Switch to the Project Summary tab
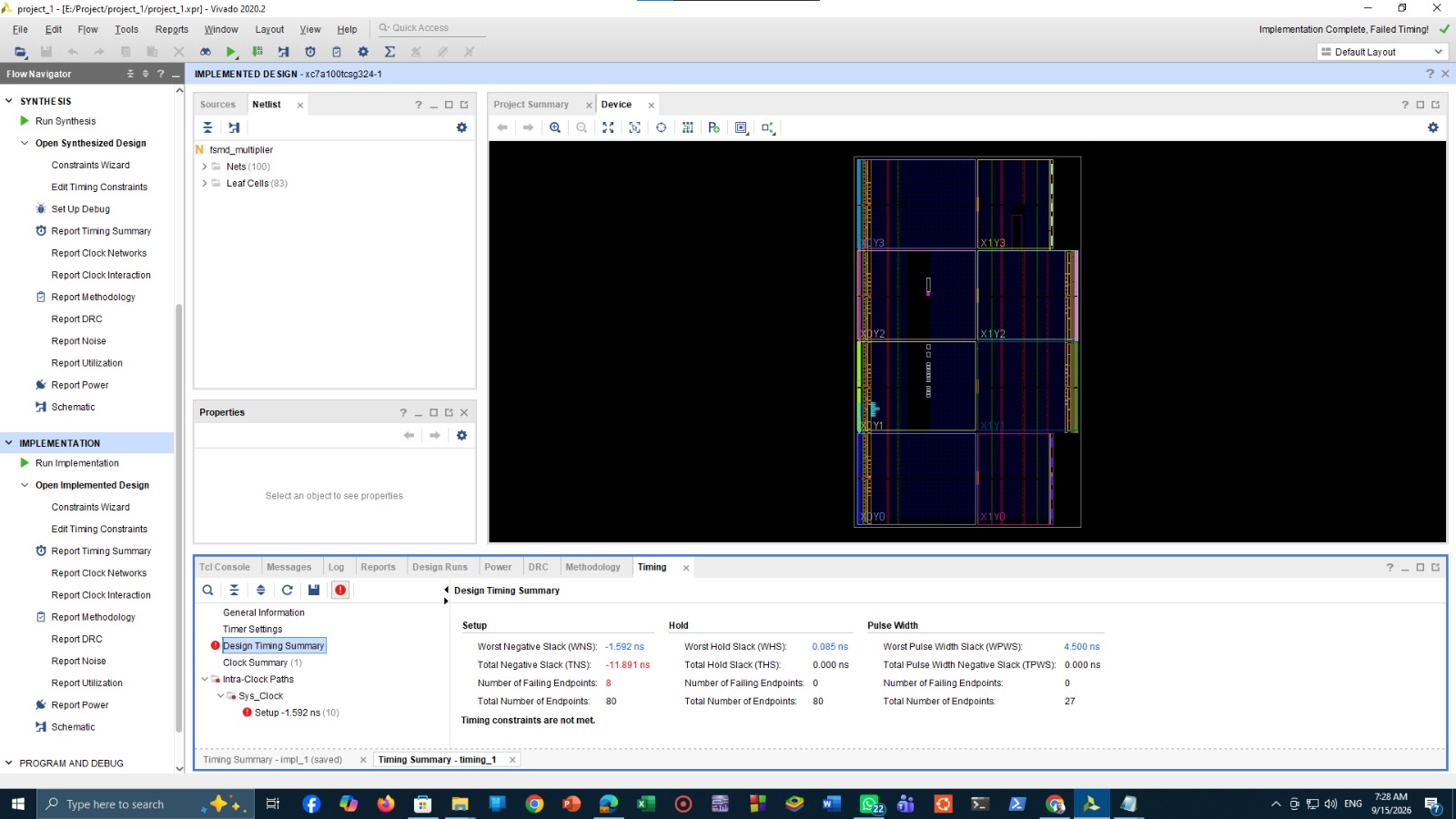The height and width of the screenshot is (819, 1456). click(x=531, y=105)
